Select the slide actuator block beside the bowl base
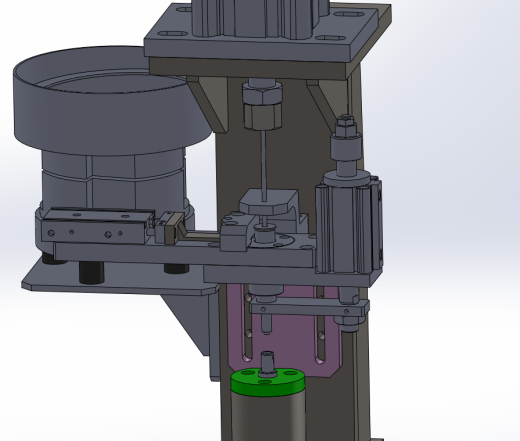Image resolution: width=520 pixels, height=441 pixels. pyautogui.click(x=97, y=227)
